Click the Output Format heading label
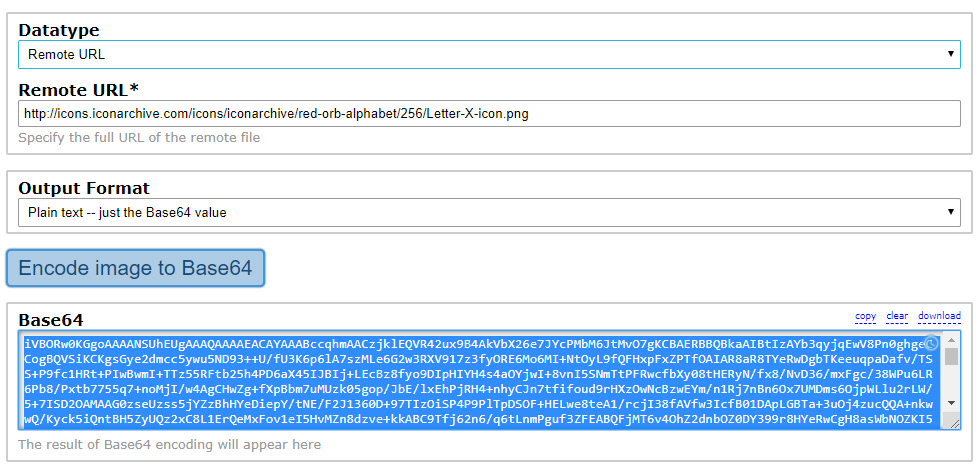Screen dimensions: 976x470 84,187
